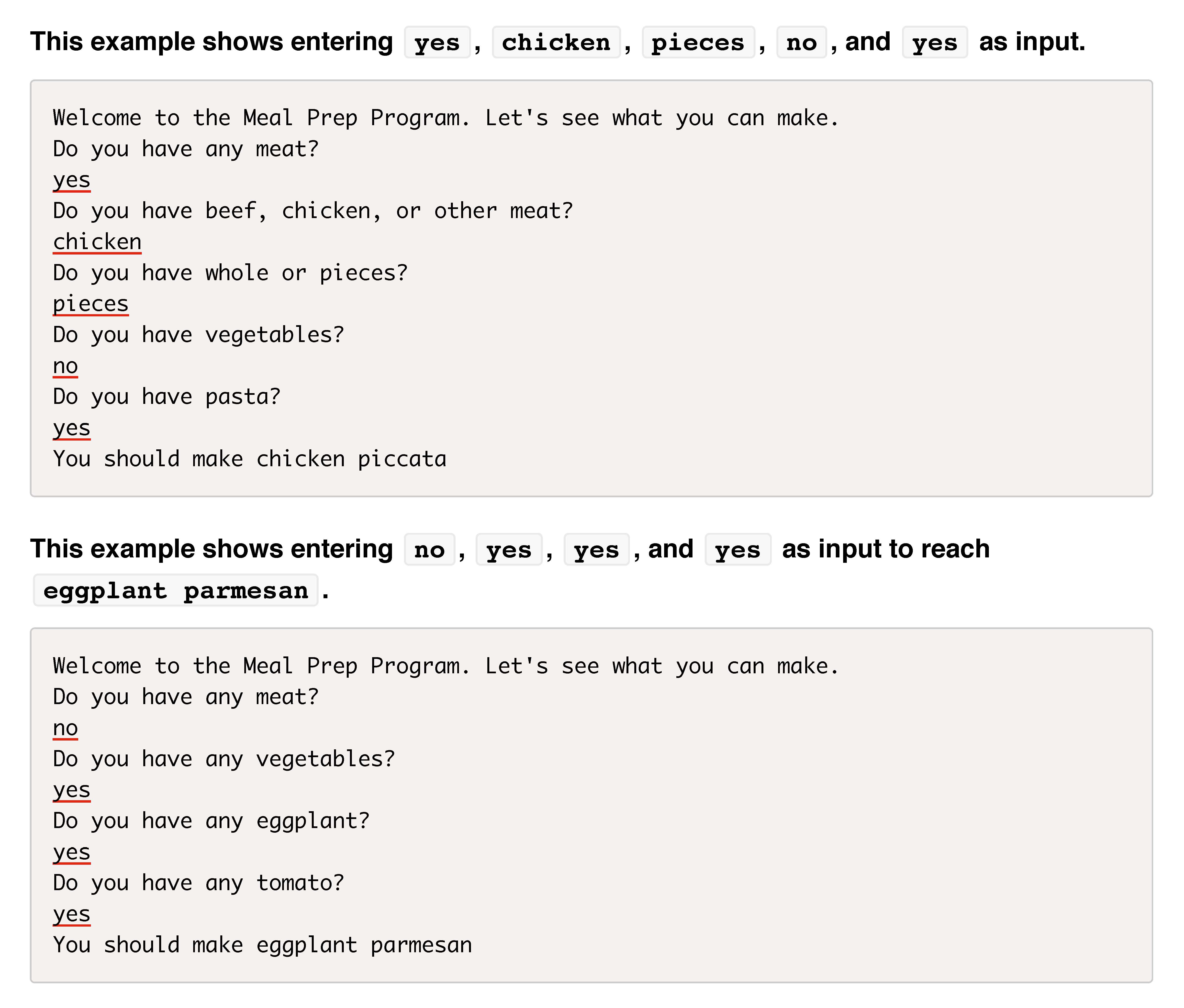Click the "no" code chip in the first heading
The image size is (1184, 1008).
(x=801, y=42)
